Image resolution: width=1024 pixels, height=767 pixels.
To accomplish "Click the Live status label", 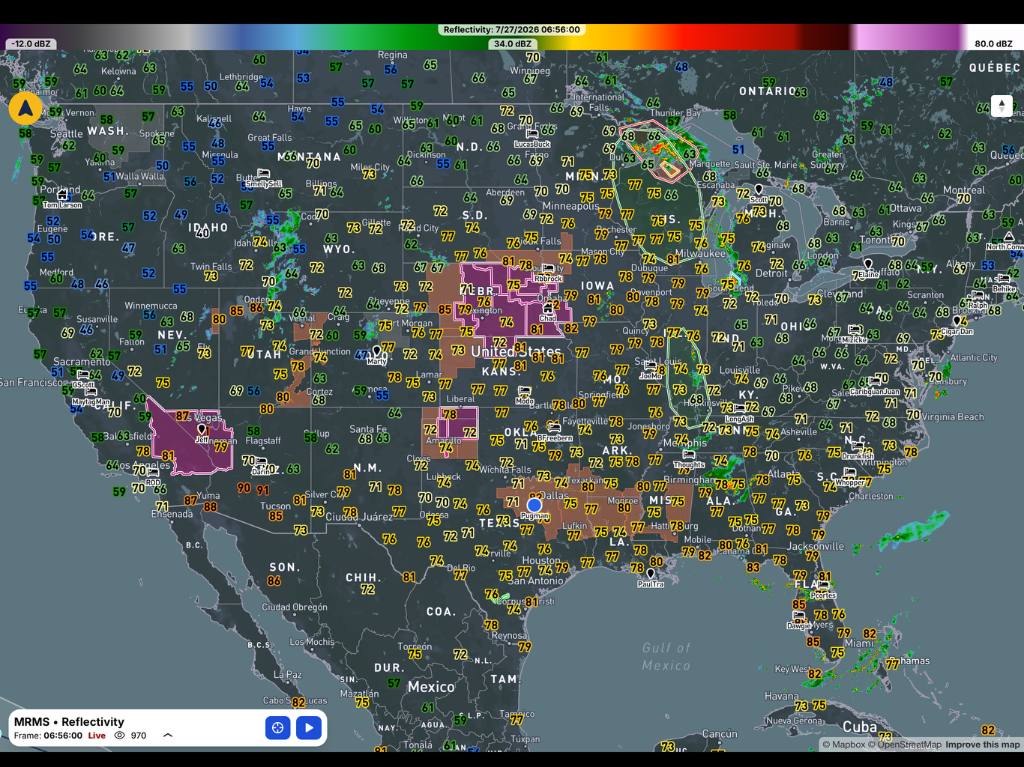I will pos(97,736).
